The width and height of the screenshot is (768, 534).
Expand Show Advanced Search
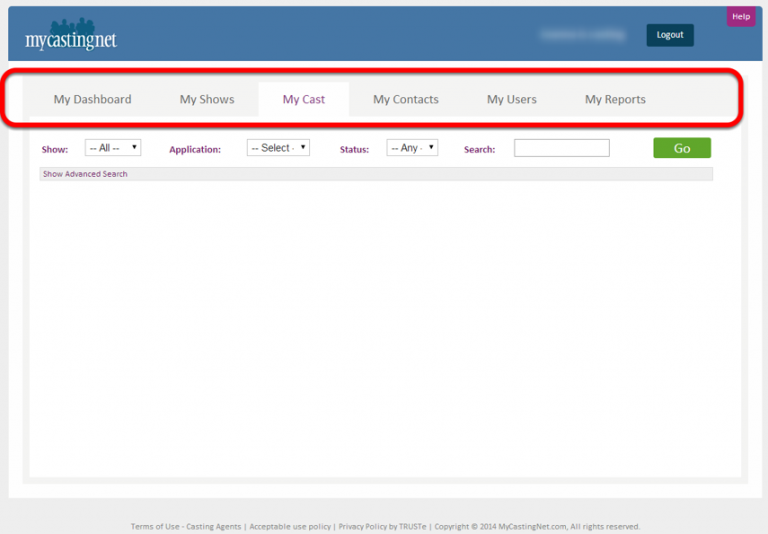(x=85, y=174)
